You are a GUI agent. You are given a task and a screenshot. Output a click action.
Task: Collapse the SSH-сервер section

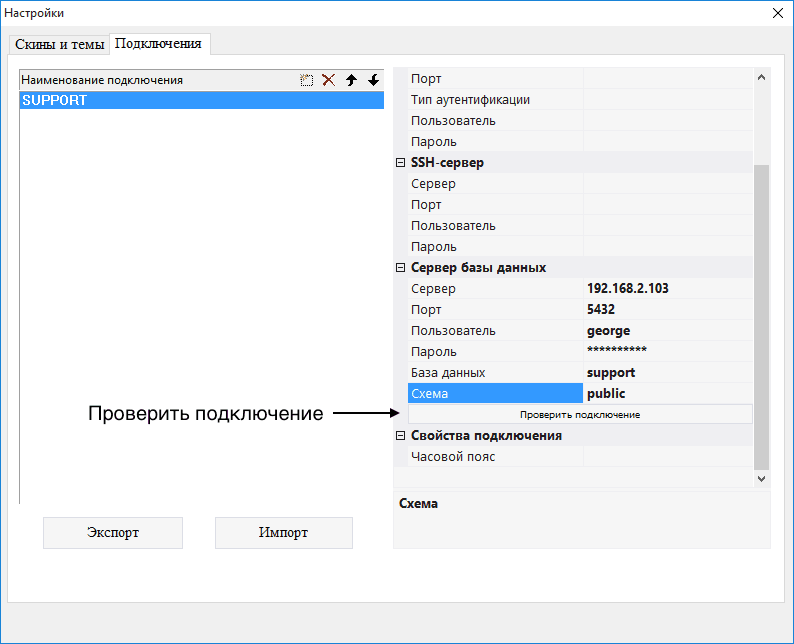pos(401,163)
